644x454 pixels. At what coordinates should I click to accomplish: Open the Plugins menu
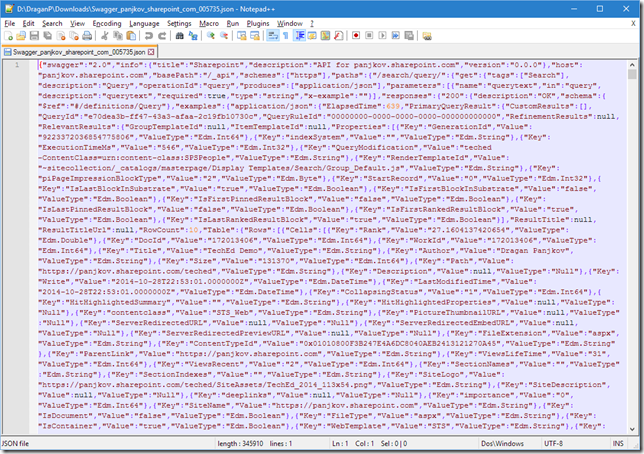[258, 23]
